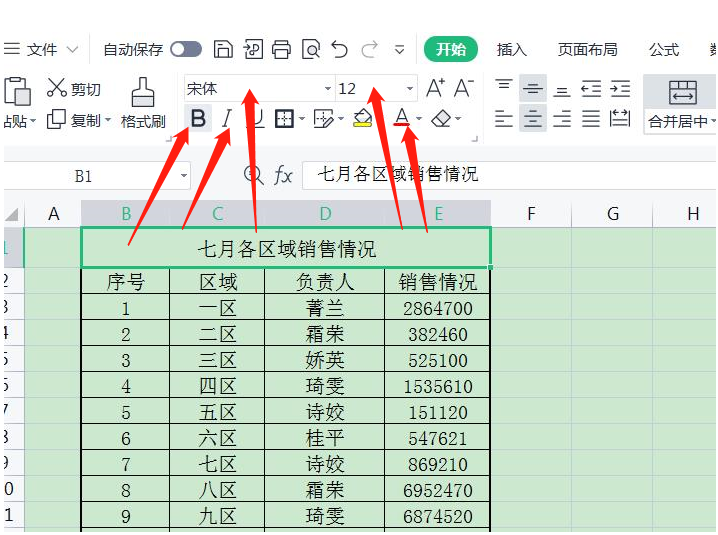
Task: Open the quick access toolbar customize dropdown
Action: pos(399,49)
